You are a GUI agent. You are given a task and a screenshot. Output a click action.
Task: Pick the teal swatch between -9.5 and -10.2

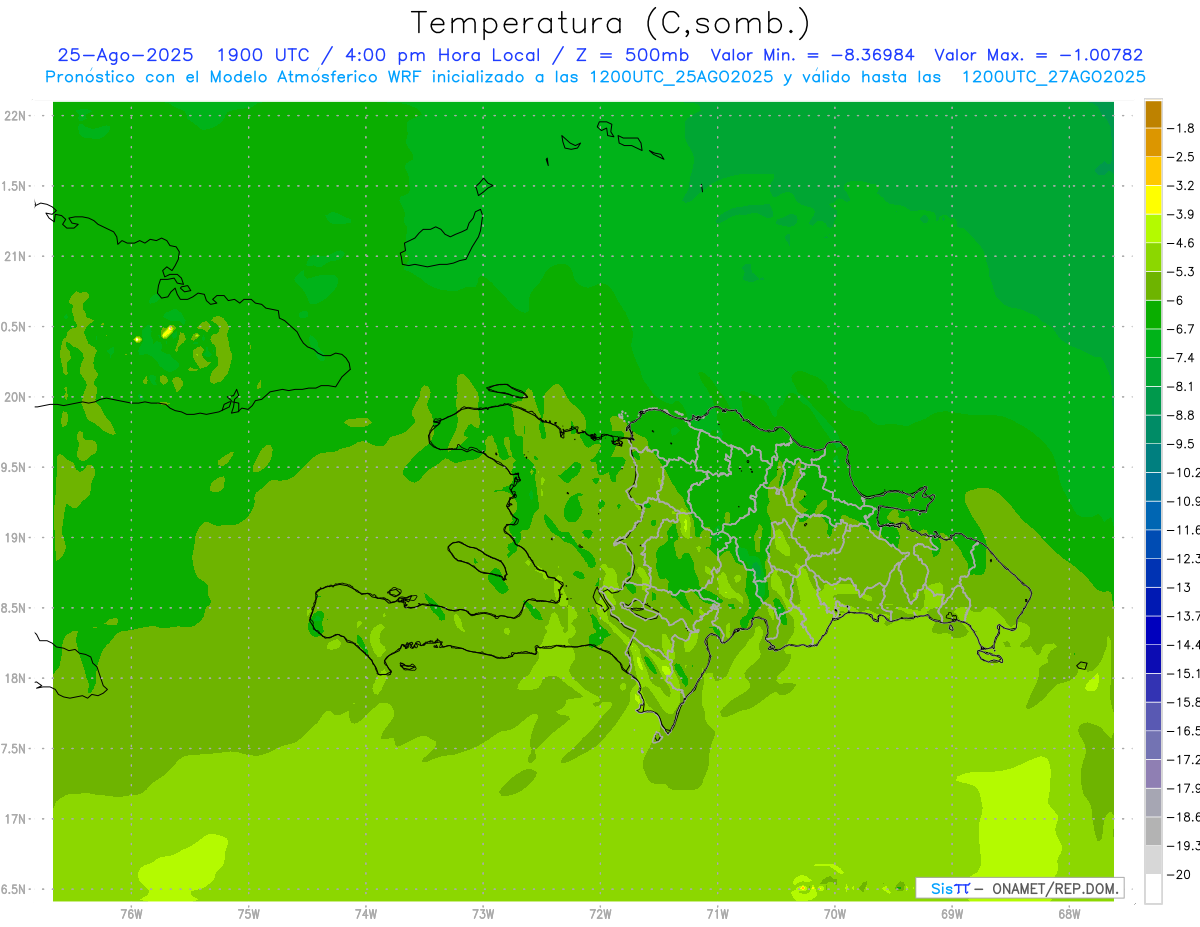coord(1153,458)
